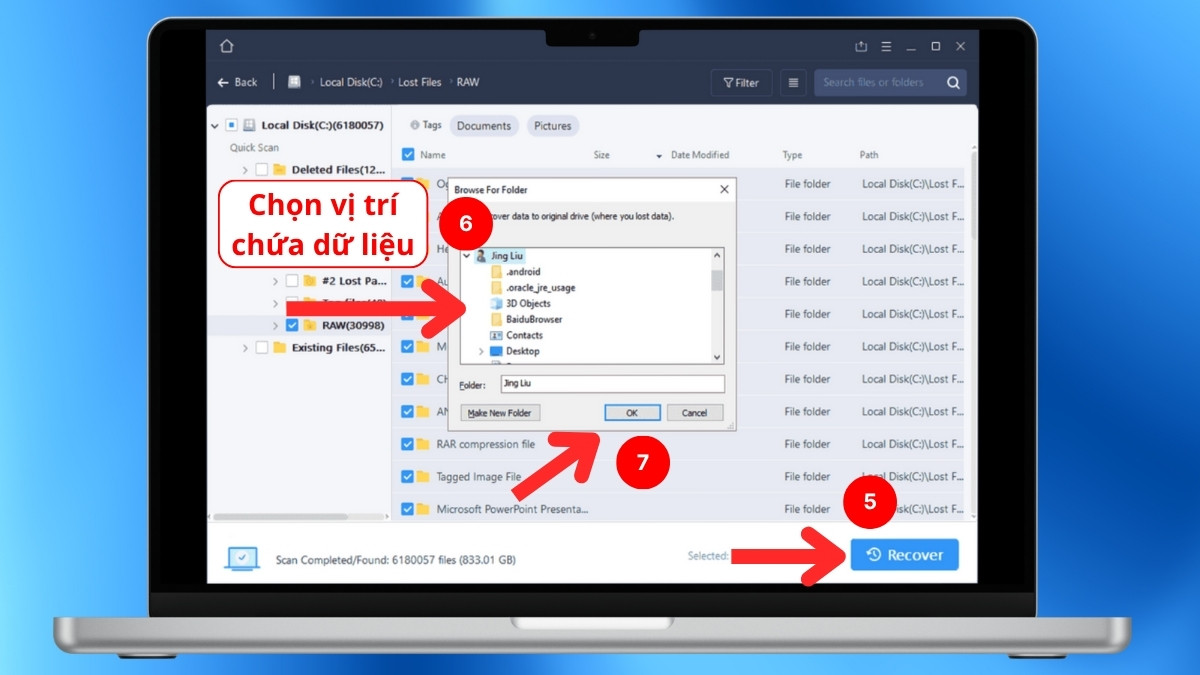Confirm with the OK button
Viewport: 1200px width, 675px height.
[x=632, y=413]
